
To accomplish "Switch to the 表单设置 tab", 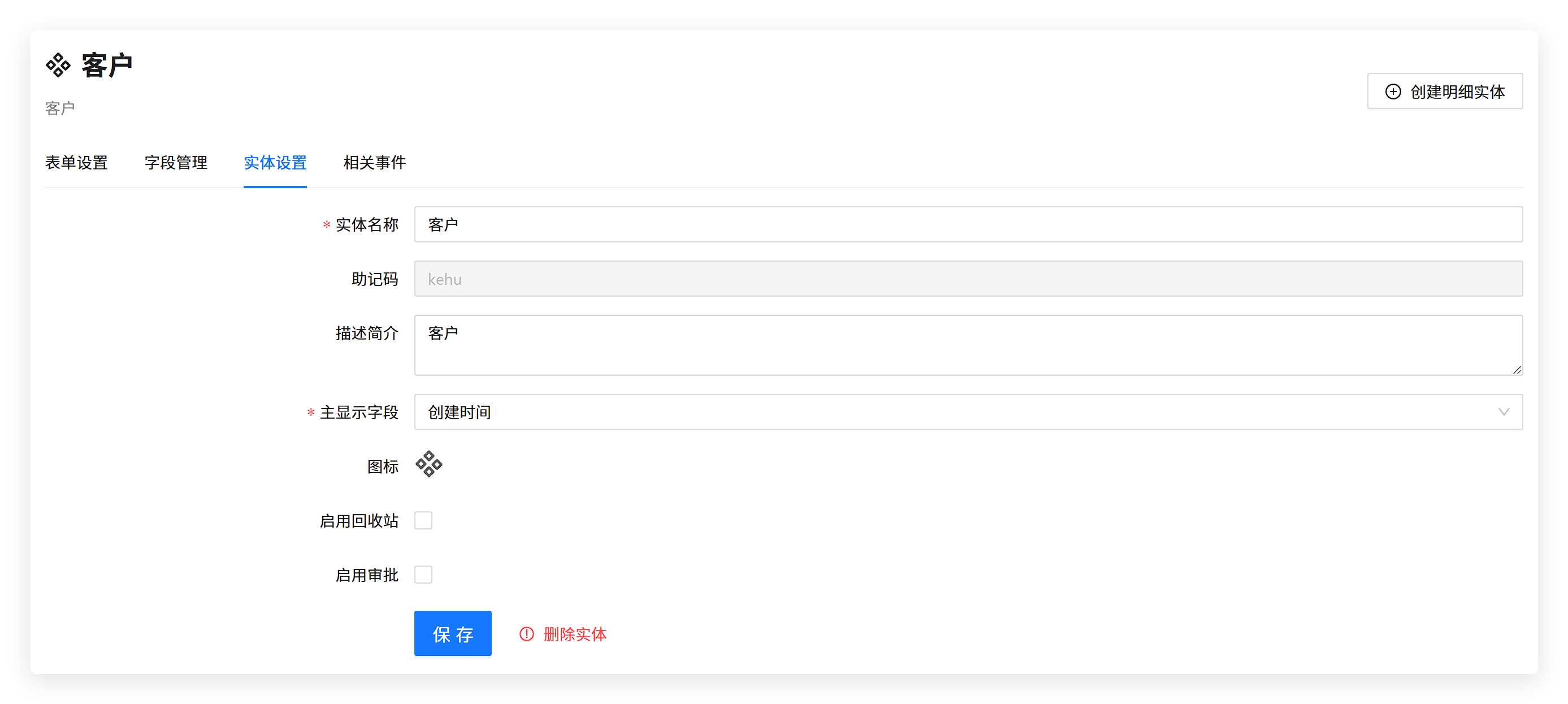I will [76, 163].
